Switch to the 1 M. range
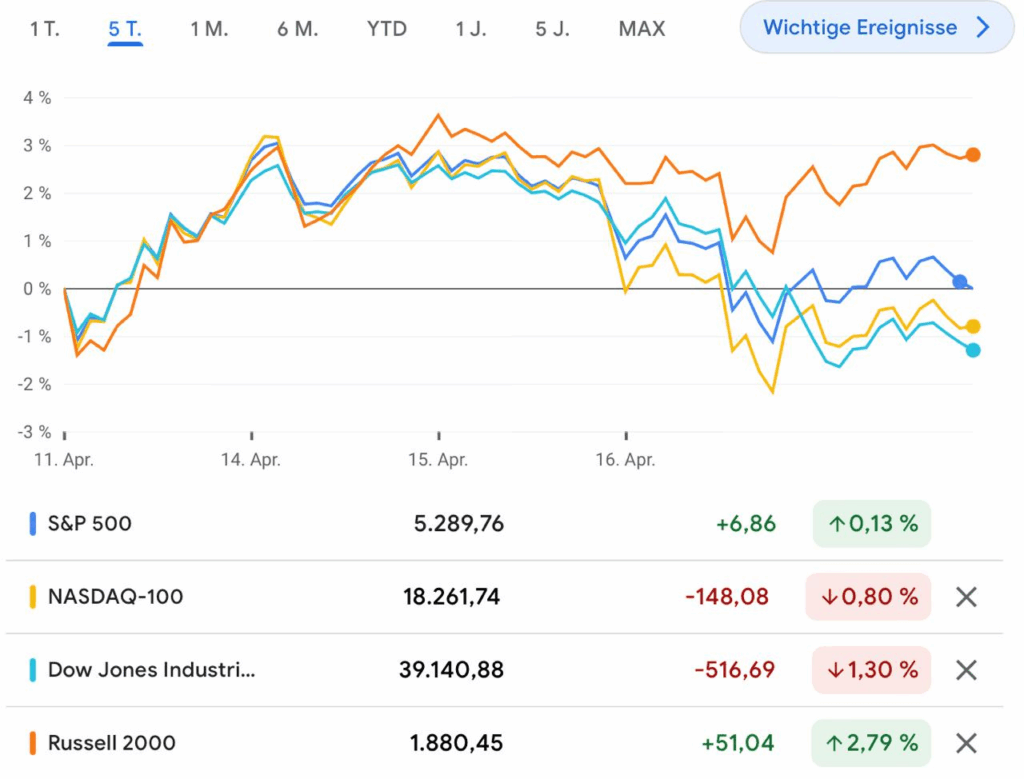Viewport: 1024px width, 779px height. pos(209,29)
